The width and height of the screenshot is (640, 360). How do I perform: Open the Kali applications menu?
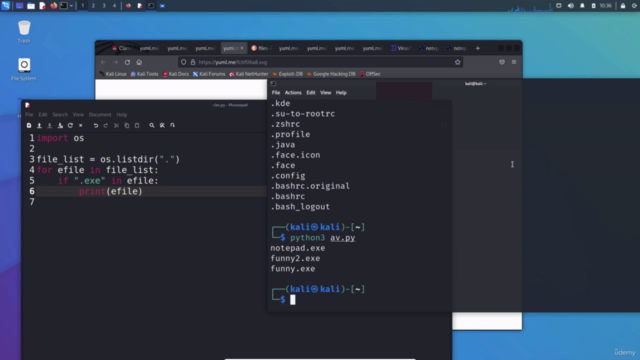click(5, 6)
